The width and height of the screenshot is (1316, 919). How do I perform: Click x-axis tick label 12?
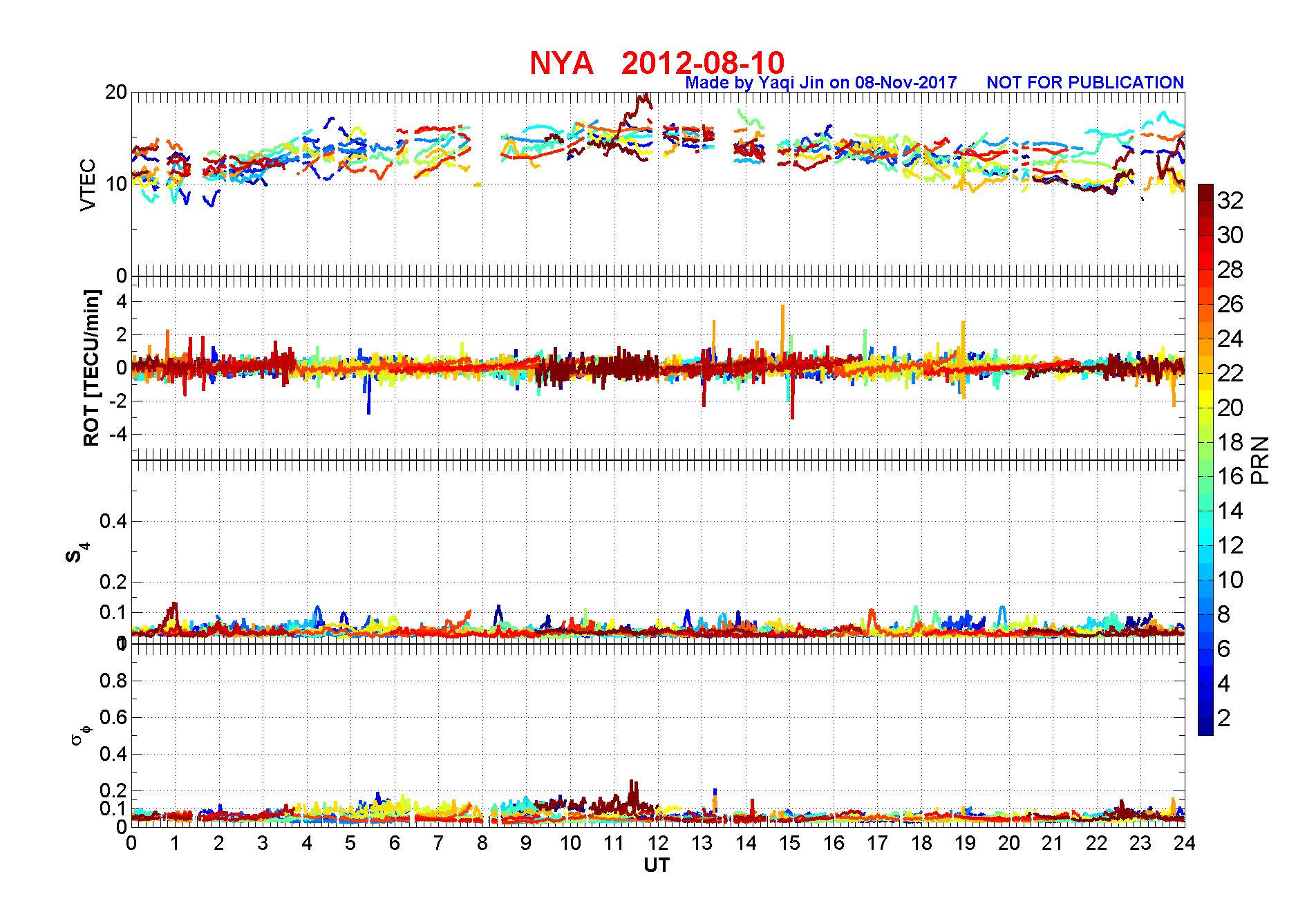pyautogui.click(x=658, y=843)
